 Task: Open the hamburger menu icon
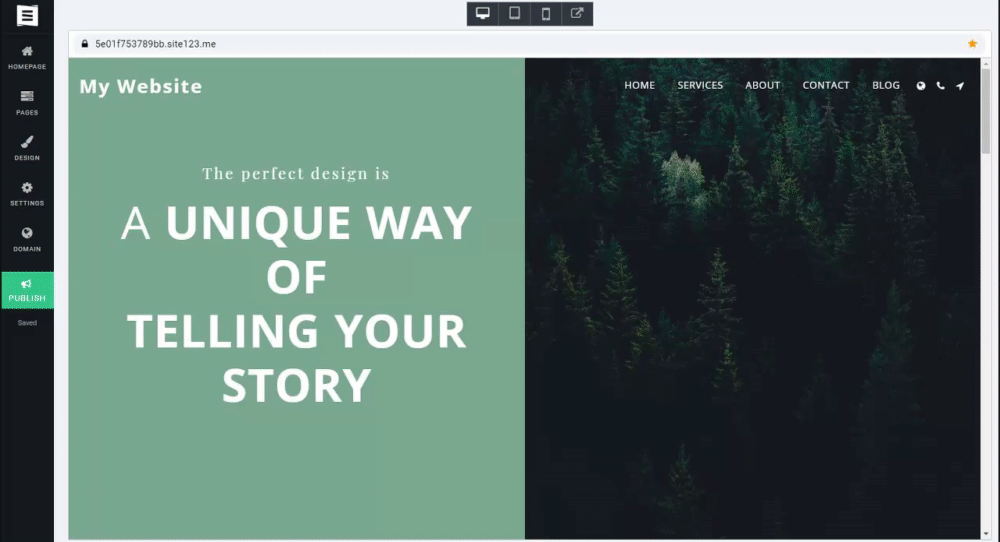point(27,15)
